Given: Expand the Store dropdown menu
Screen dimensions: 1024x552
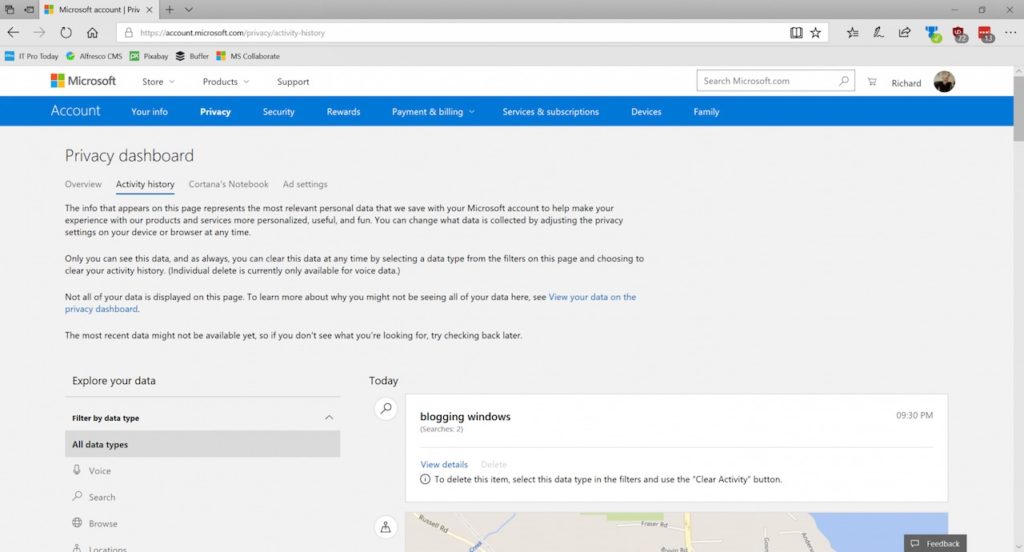Looking at the screenshot, I should point(158,82).
